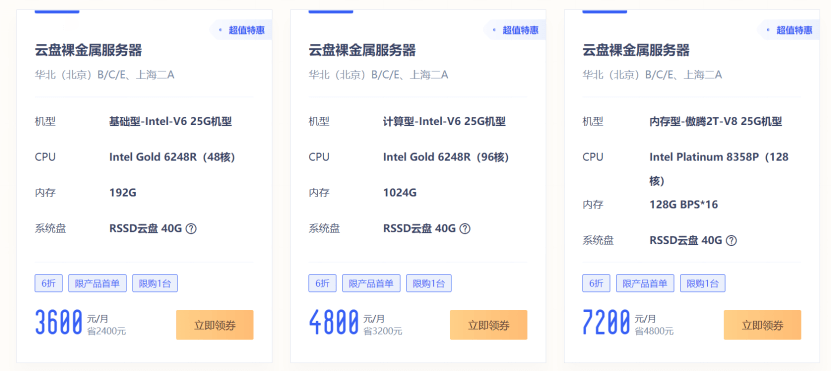This screenshot has width=831, height=371.
Task: Open the RSSD cloud disk help icon on the 3600元 card
Action: 191,229
